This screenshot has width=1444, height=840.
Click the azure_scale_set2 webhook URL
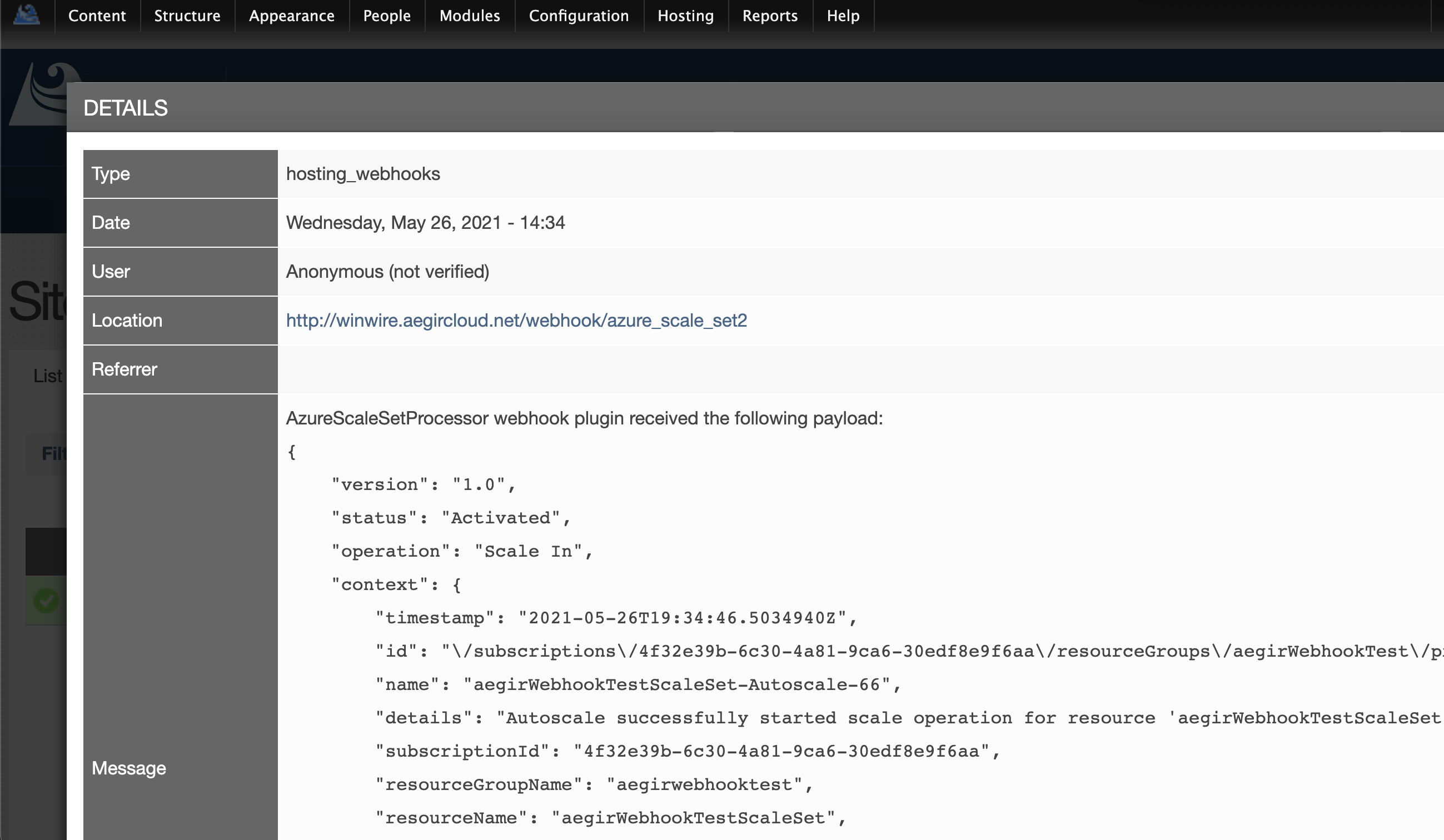[517, 320]
